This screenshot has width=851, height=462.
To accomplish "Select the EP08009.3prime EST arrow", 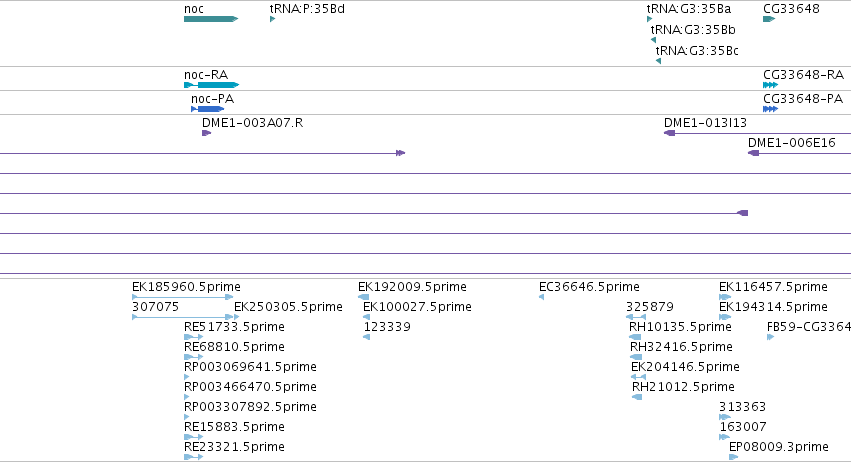I will [733, 457].
